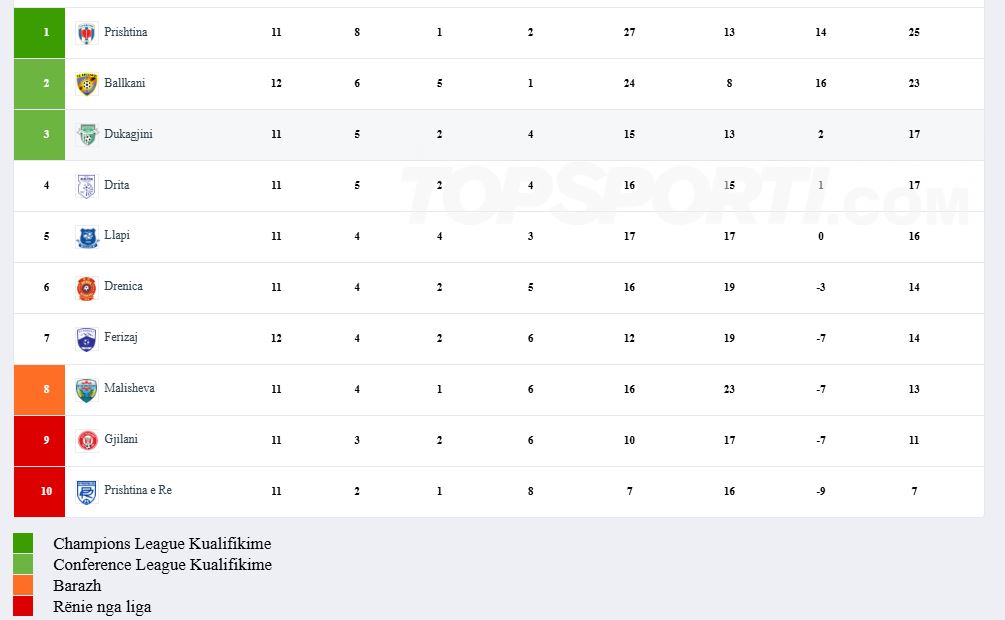Click the Gjilani club badge
Screen dimensions: 1005x620
pyautogui.click(x=87, y=440)
